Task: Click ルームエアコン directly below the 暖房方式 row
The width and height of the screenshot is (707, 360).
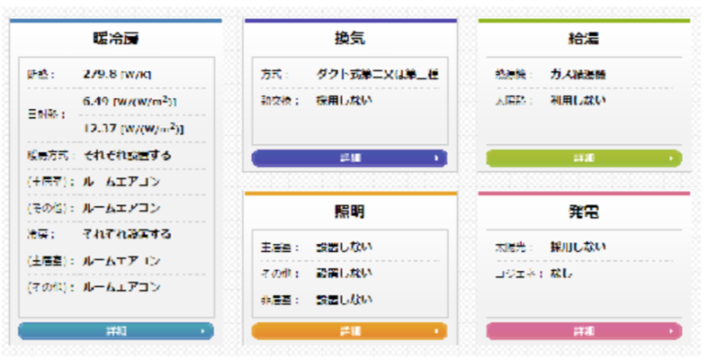Action: pyautogui.click(x=122, y=182)
